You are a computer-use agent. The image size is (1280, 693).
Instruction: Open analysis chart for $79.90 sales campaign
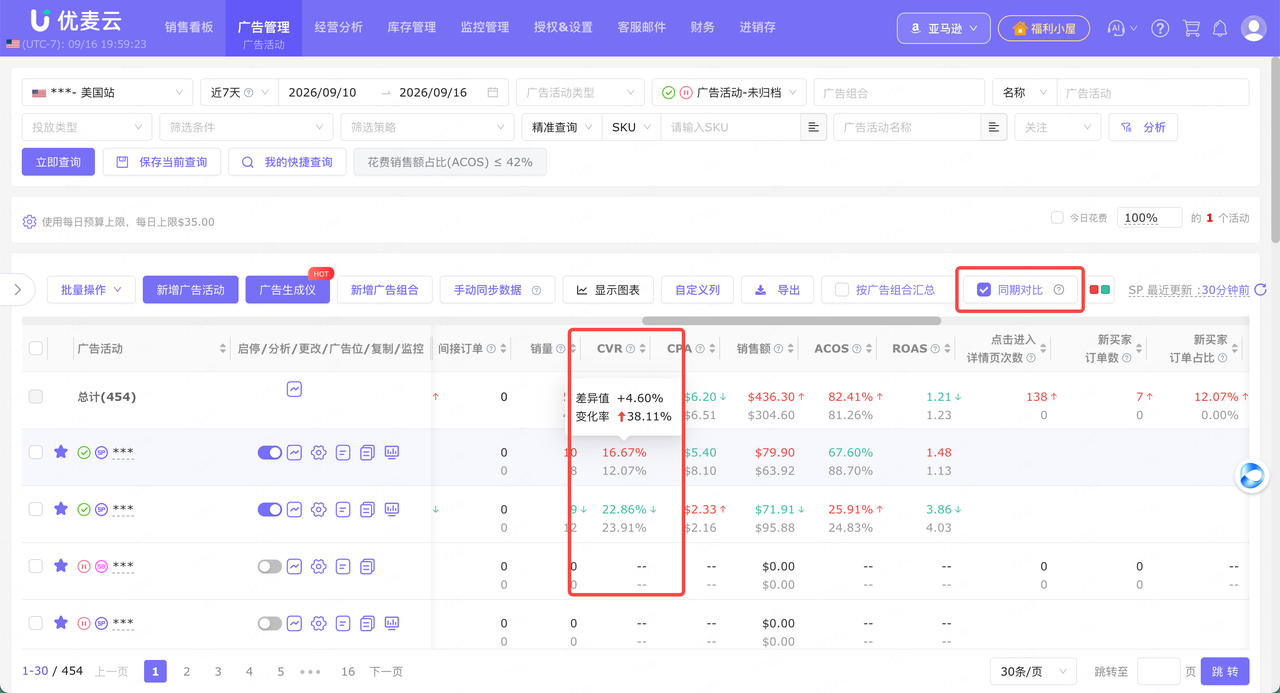point(294,453)
